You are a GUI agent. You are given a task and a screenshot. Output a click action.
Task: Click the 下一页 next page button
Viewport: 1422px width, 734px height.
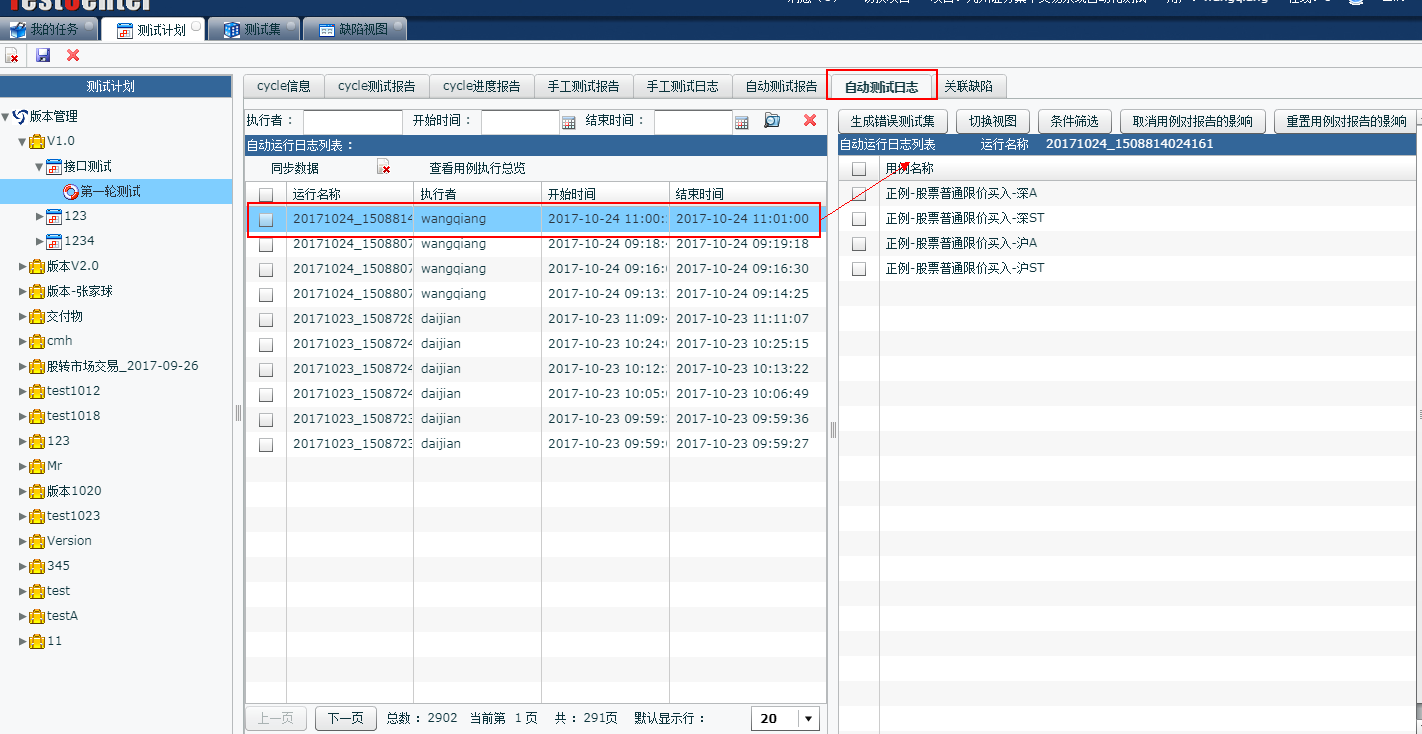345,719
